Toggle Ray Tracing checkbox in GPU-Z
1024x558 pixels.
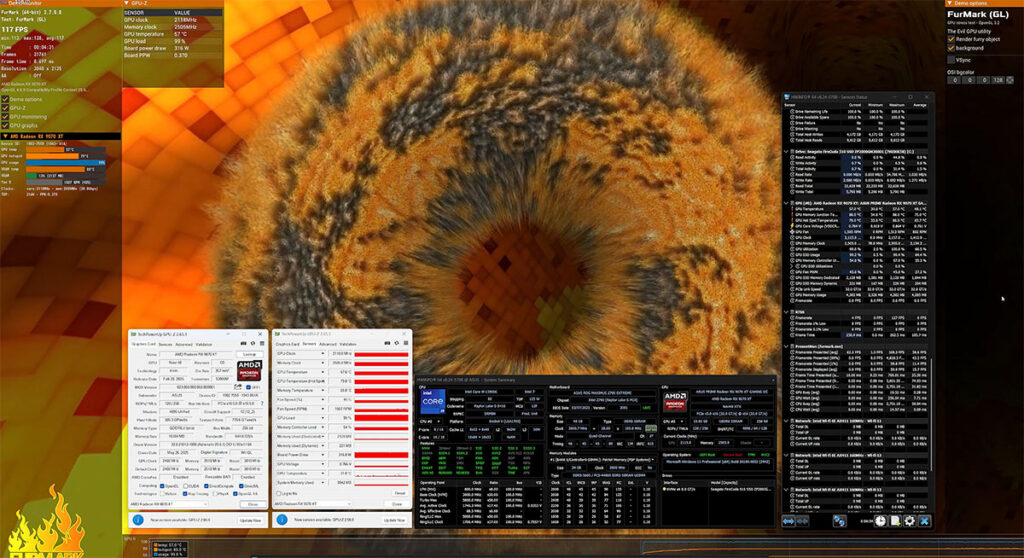[x=185, y=494]
